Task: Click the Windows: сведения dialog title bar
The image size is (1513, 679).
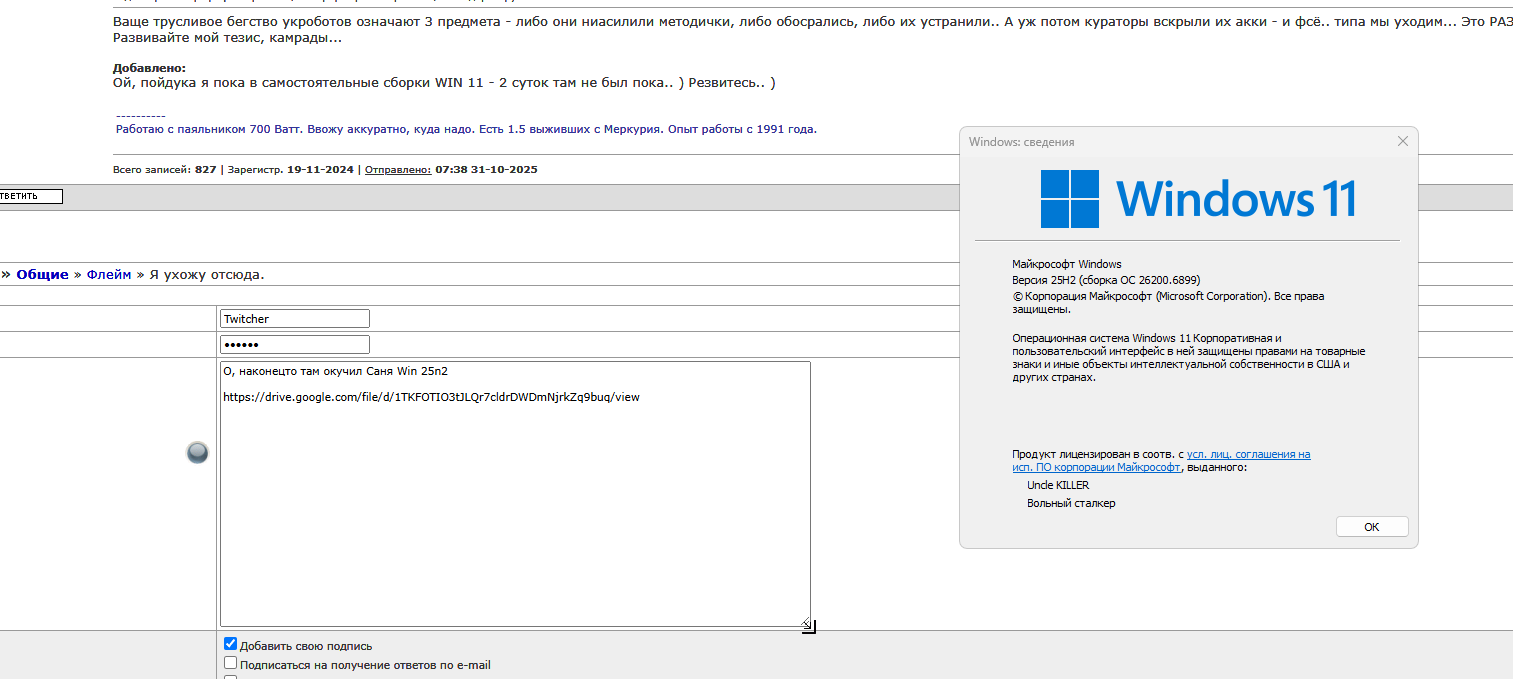Action: (x=1150, y=142)
